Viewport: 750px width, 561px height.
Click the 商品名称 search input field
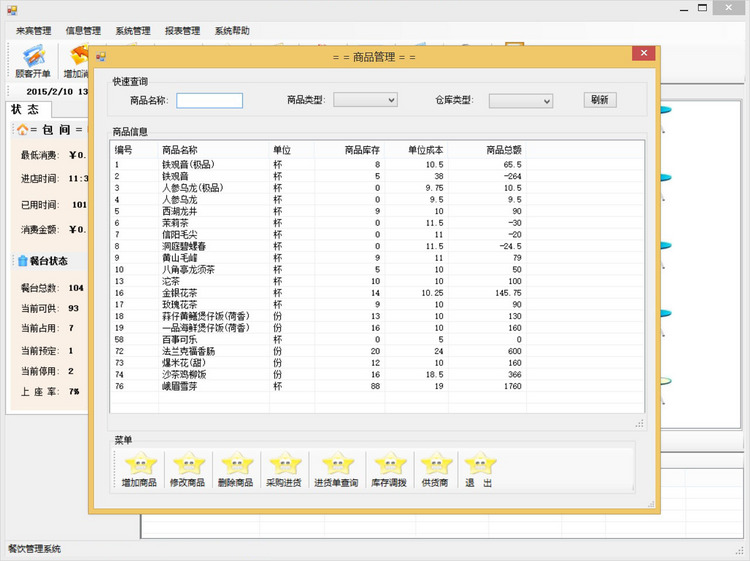[x=209, y=100]
